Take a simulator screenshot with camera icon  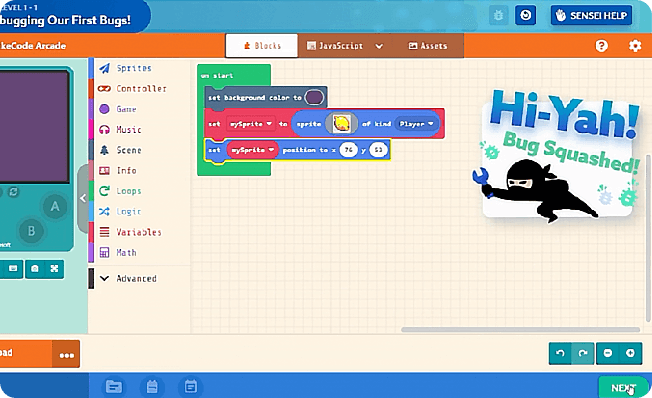(35, 269)
